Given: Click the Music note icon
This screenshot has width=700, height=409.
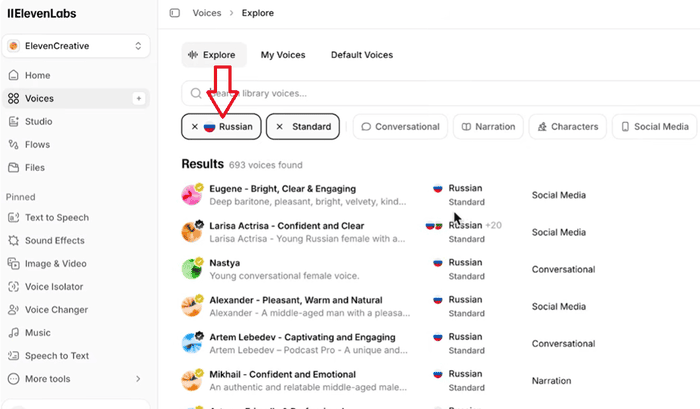Looking at the screenshot, I should pos(14,333).
